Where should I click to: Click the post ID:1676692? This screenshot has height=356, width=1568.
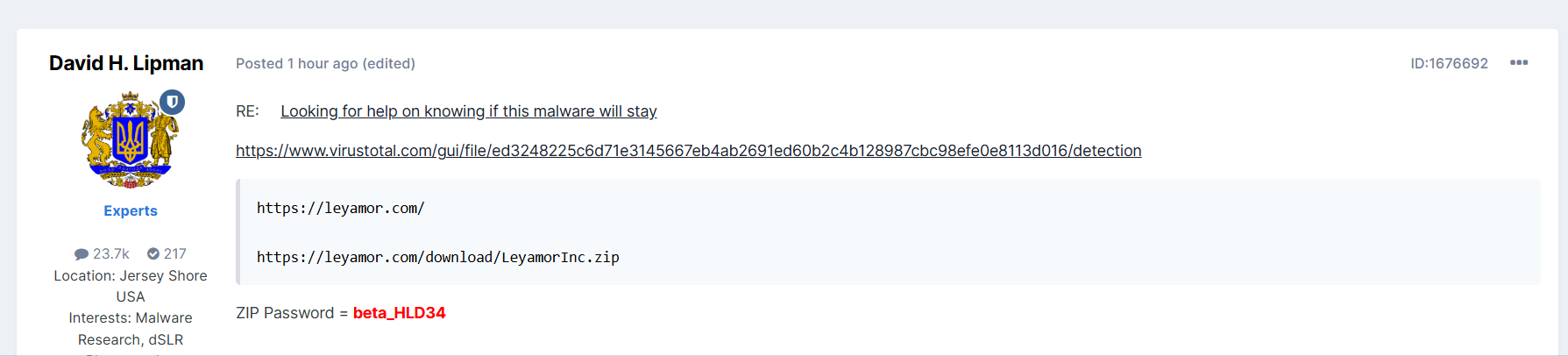click(1449, 63)
